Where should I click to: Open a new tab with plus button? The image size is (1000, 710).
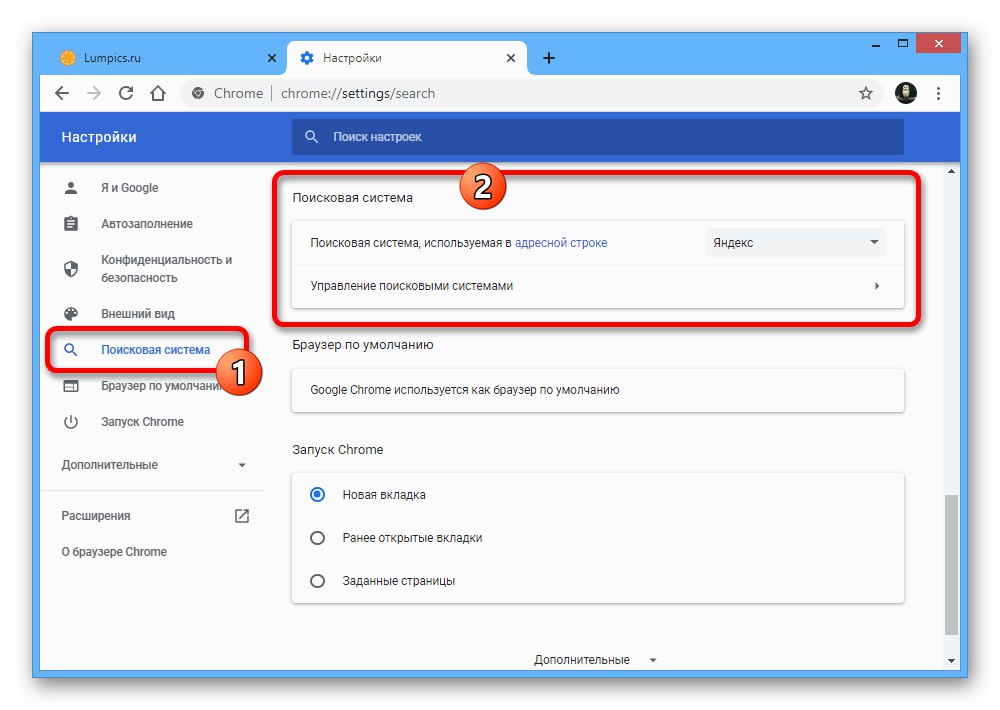point(548,58)
